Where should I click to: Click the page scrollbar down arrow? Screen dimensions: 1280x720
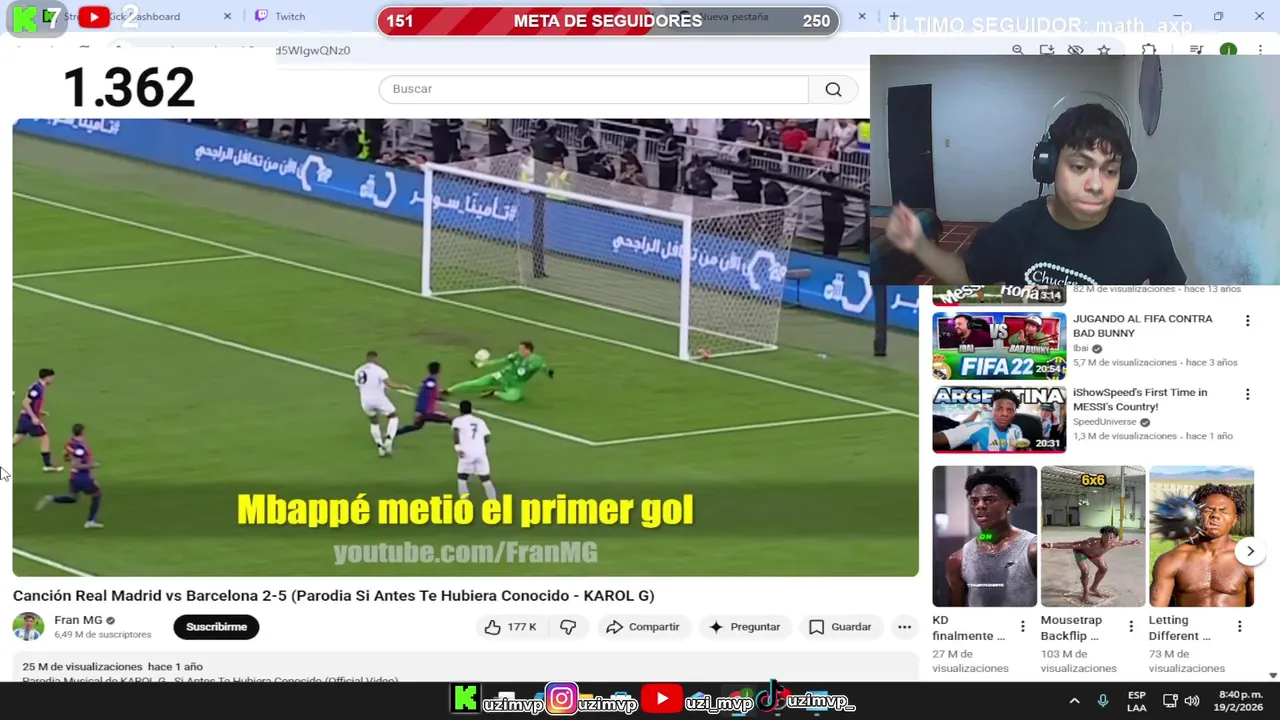(x=1273, y=676)
